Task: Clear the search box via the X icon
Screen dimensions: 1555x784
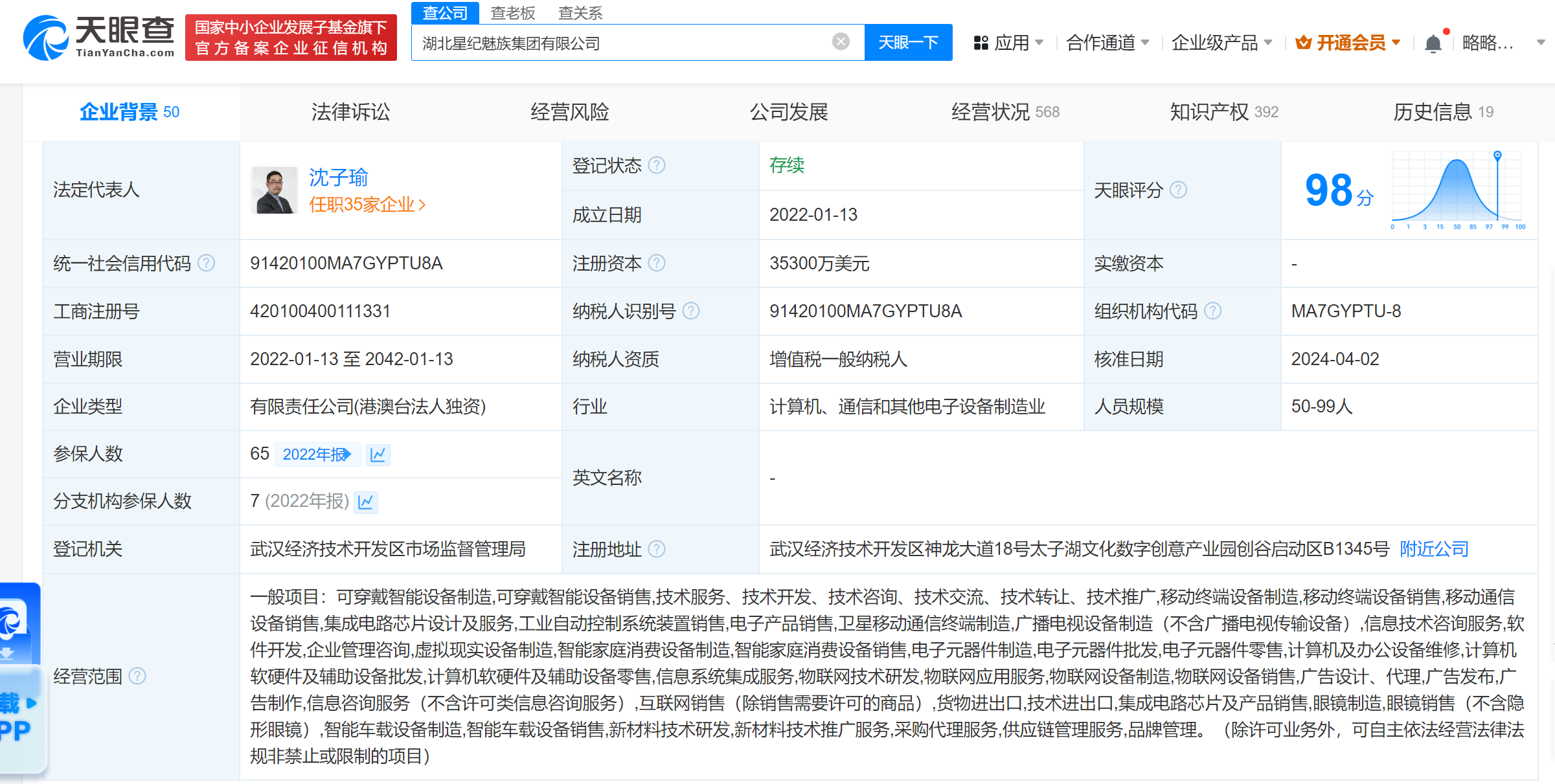Action: (x=840, y=41)
